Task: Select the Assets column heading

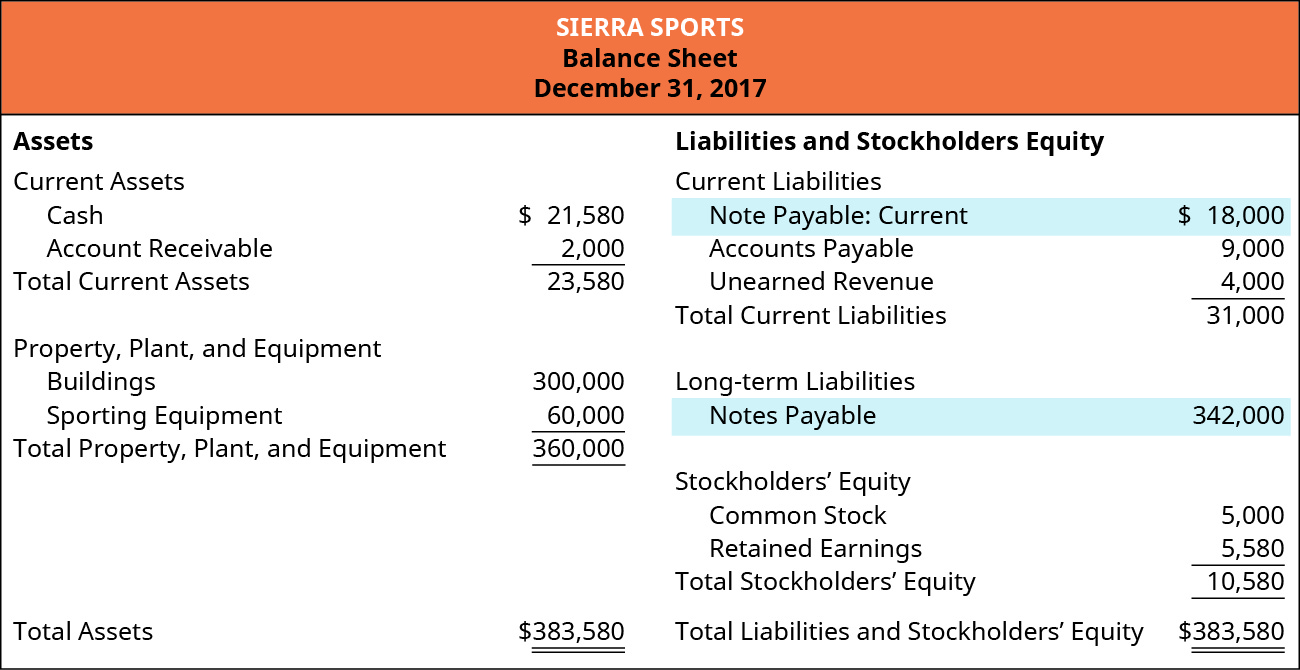Action: [x=53, y=141]
